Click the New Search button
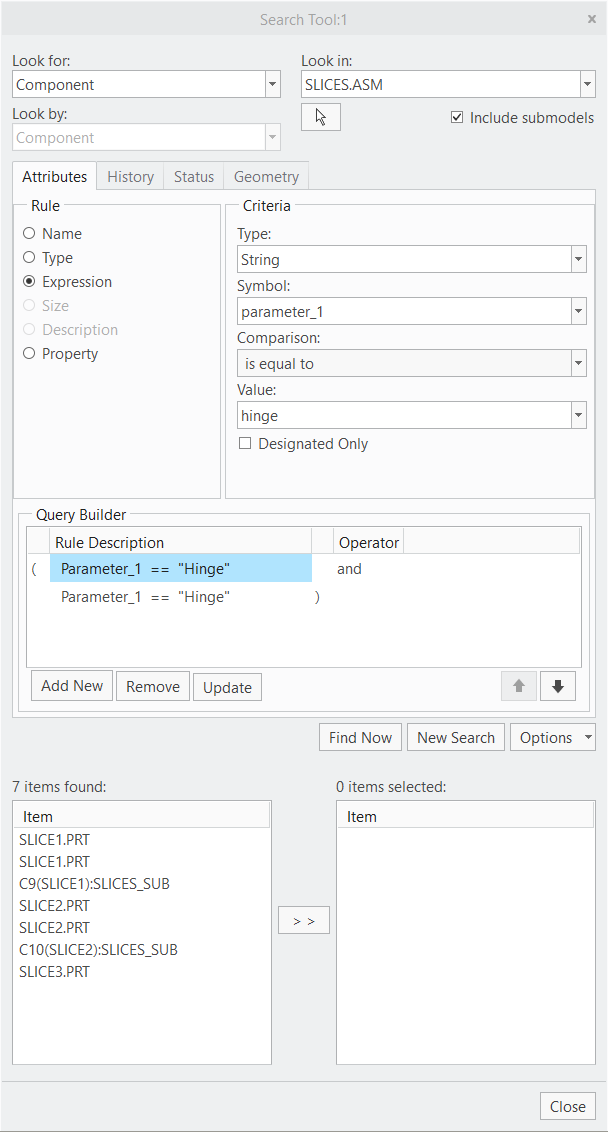Viewport: 608px width, 1132px height. coord(455,737)
